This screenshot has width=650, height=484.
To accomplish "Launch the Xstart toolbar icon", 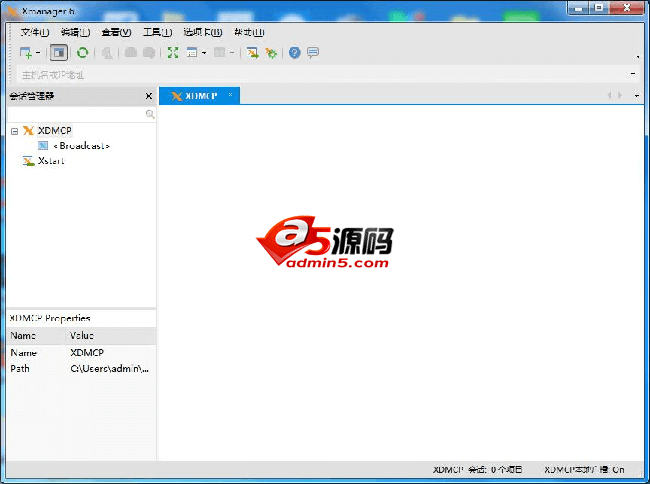I will pyautogui.click(x=252, y=53).
